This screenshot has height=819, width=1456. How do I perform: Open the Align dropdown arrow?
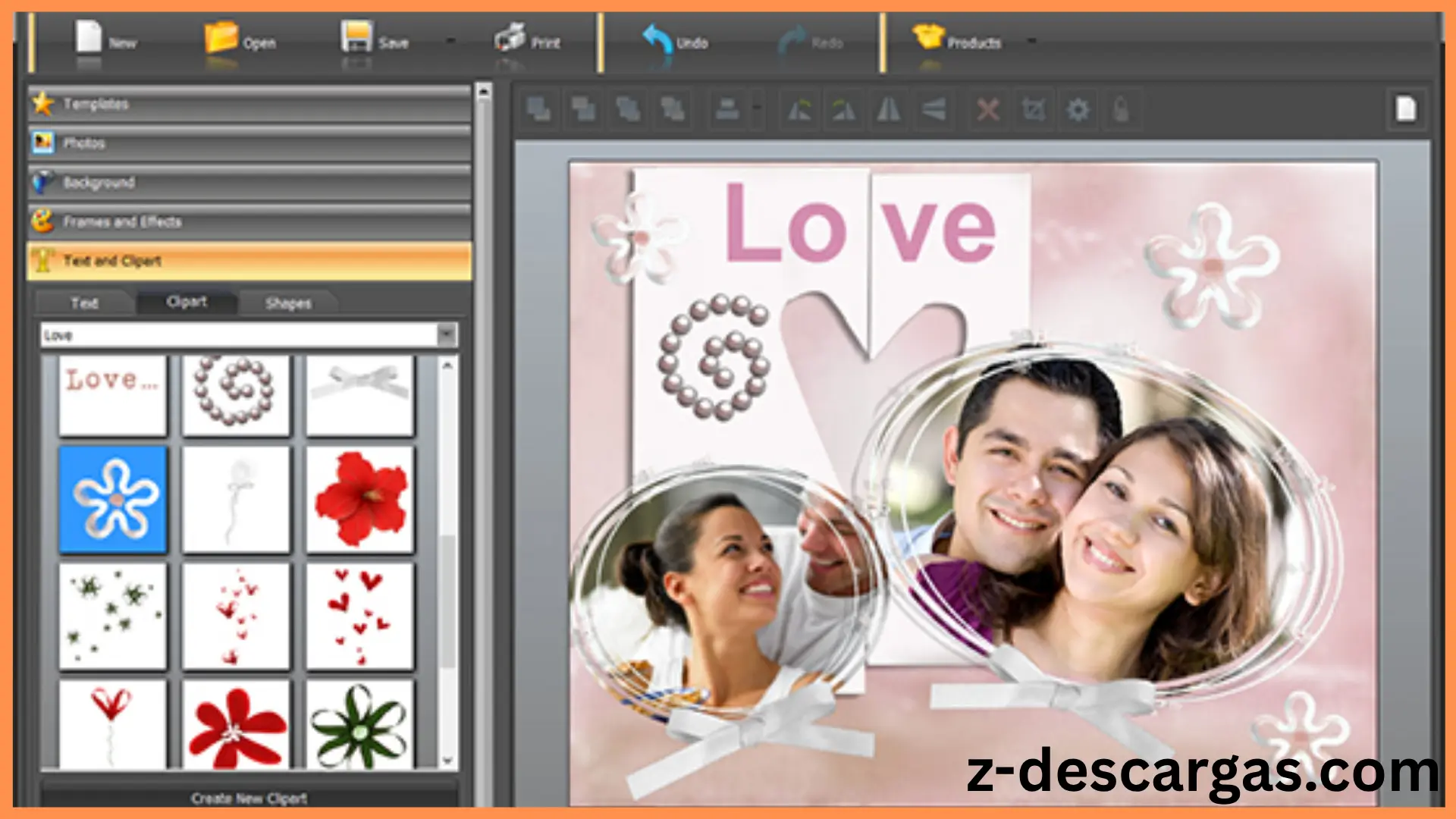(x=757, y=108)
